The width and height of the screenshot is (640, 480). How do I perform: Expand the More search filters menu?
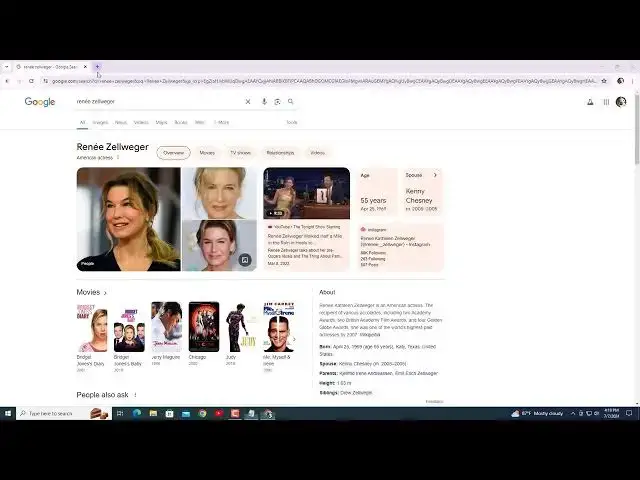[x=221, y=122]
